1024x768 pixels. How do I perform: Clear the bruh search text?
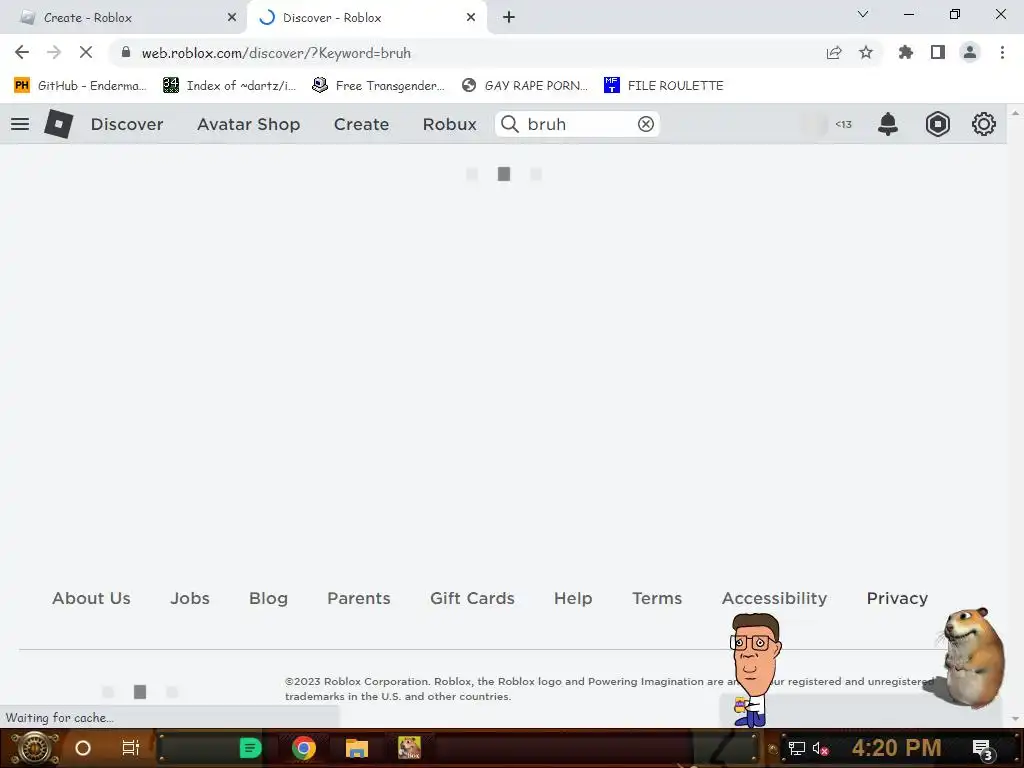coord(645,124)
